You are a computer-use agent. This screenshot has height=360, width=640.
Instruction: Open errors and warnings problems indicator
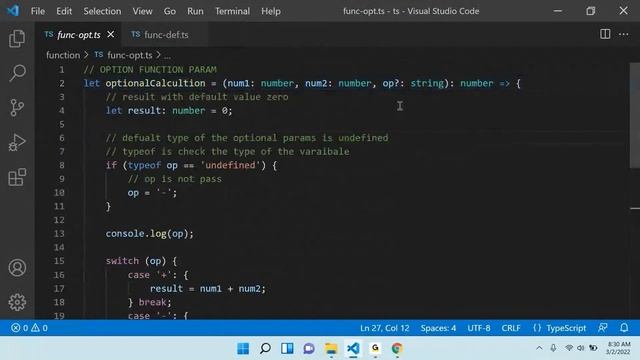[29, 328]
